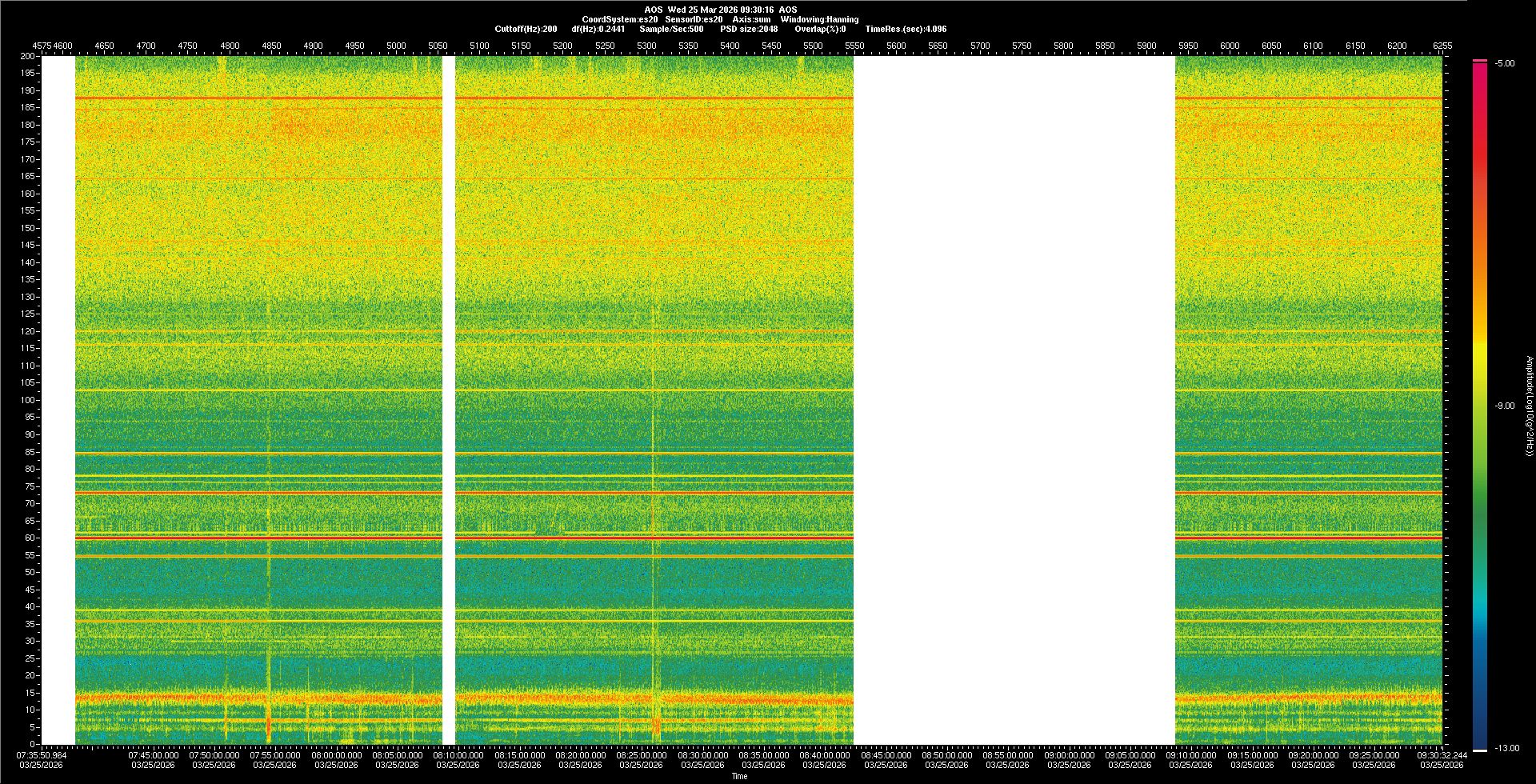Click the Sample/Sec:500 parameter label
1536x784 pixels.
pyautogui.click(x=671, y=29)
